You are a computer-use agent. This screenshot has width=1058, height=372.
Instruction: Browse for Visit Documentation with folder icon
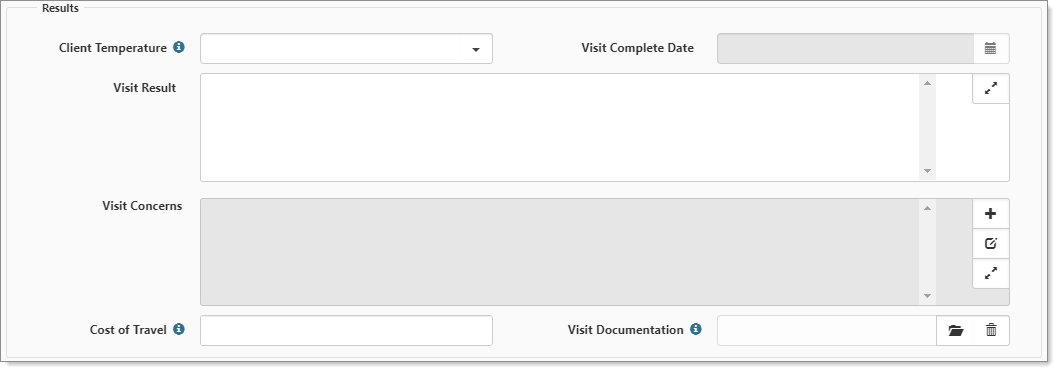coord(955,331)
